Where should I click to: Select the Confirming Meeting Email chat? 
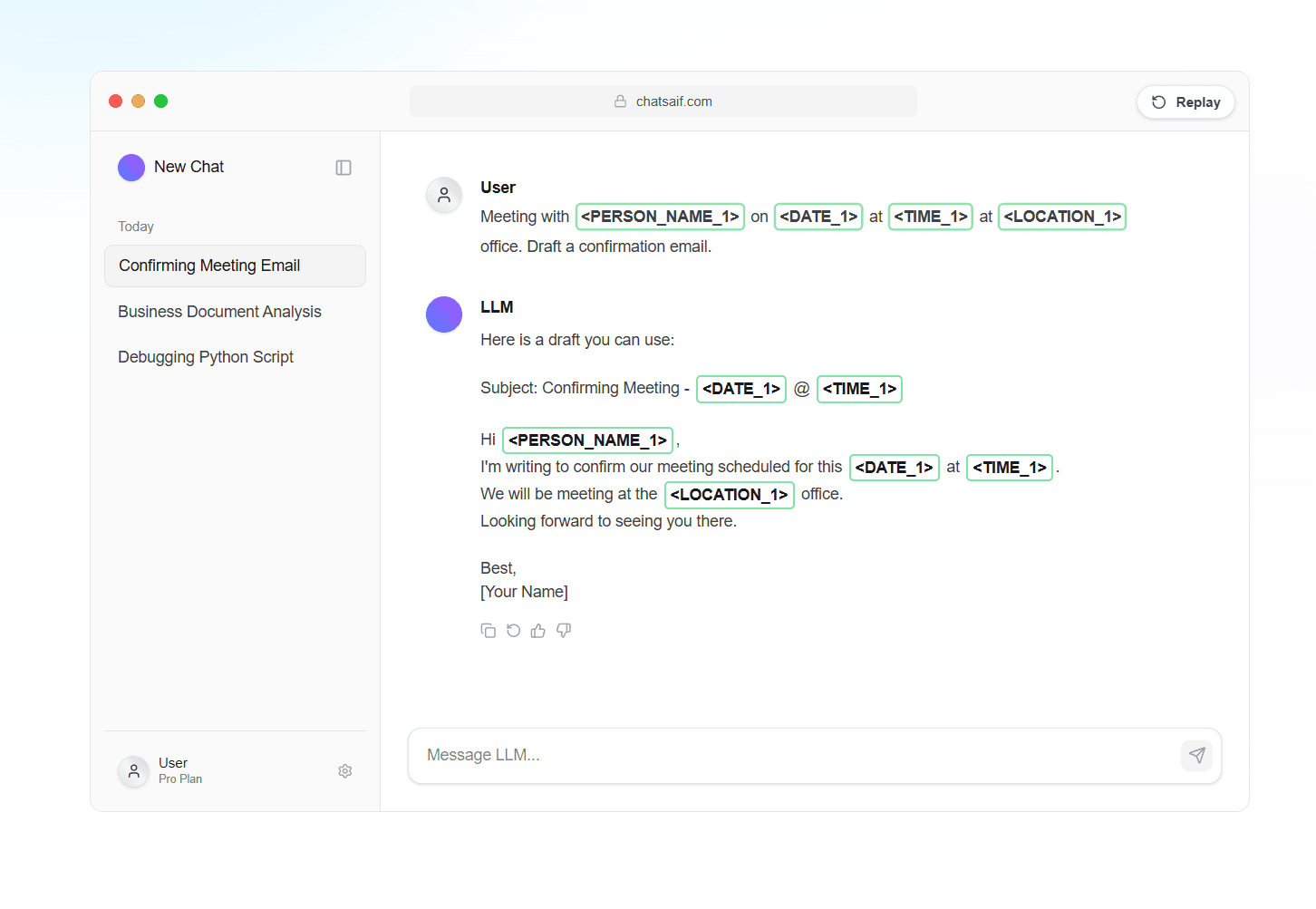208,265
